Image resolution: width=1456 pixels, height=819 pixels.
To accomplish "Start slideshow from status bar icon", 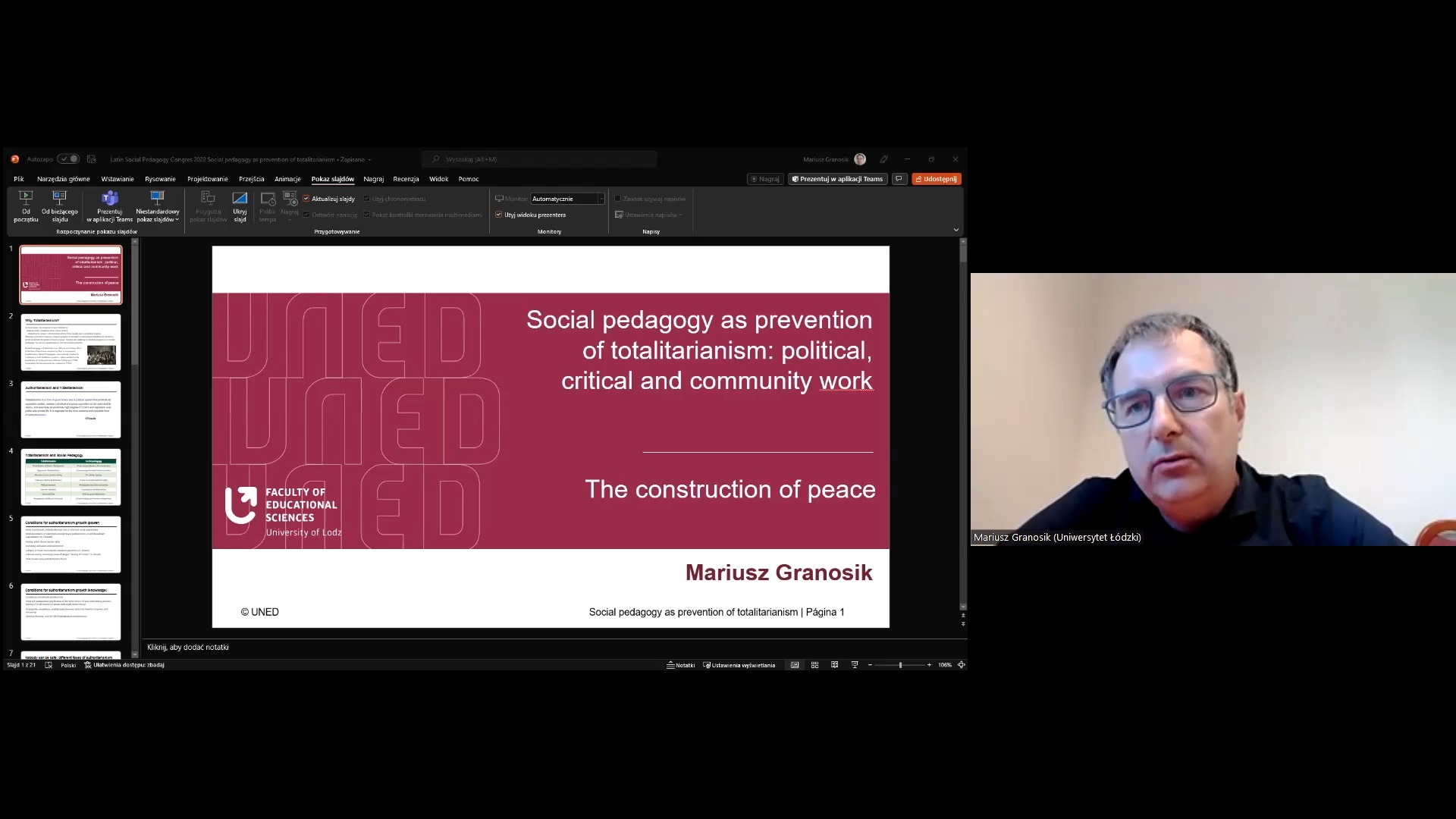I will pyautogui.click(x=855, y=665).
